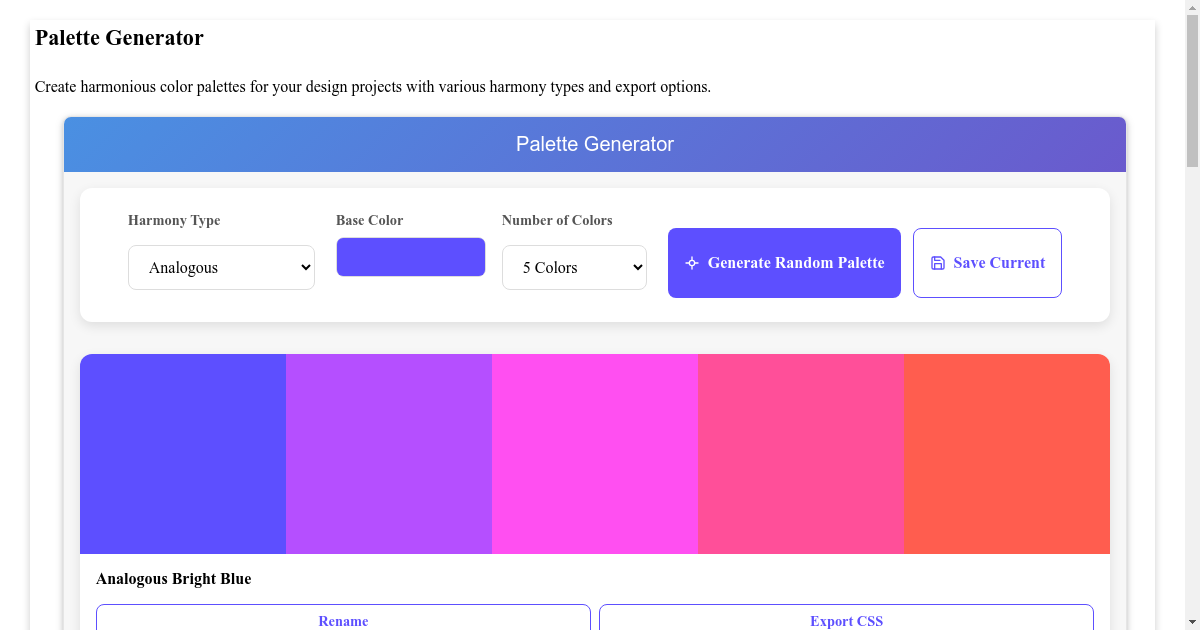
Task: Click the scrollbar down arrow
Action: (x=1192, y=622)
